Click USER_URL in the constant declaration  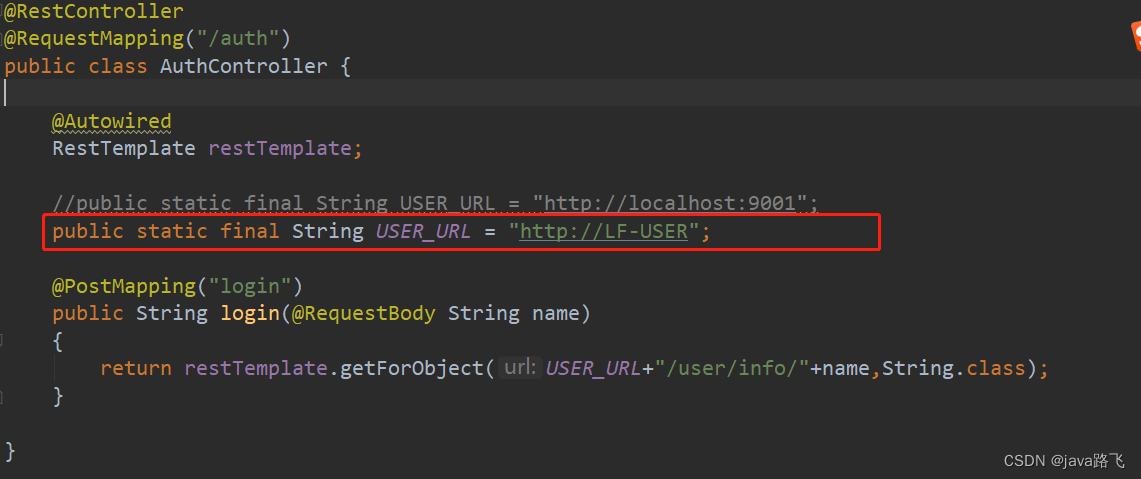click(422, 231)
